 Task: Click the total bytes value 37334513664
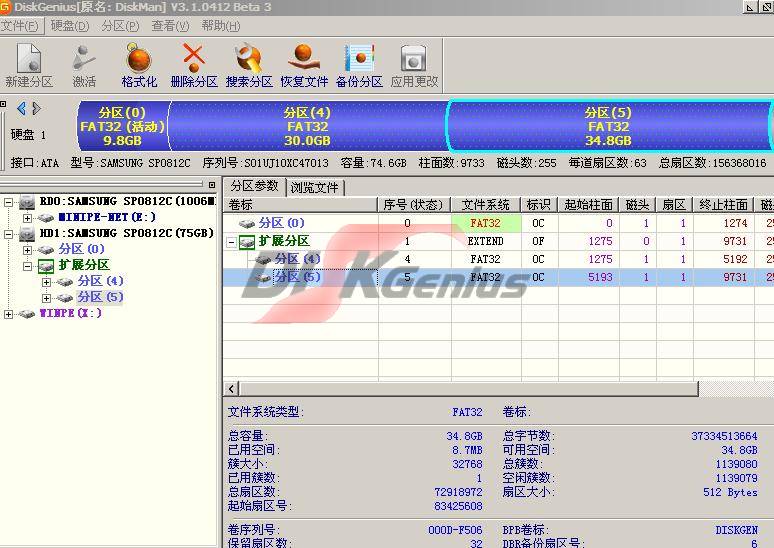(724, 436)
